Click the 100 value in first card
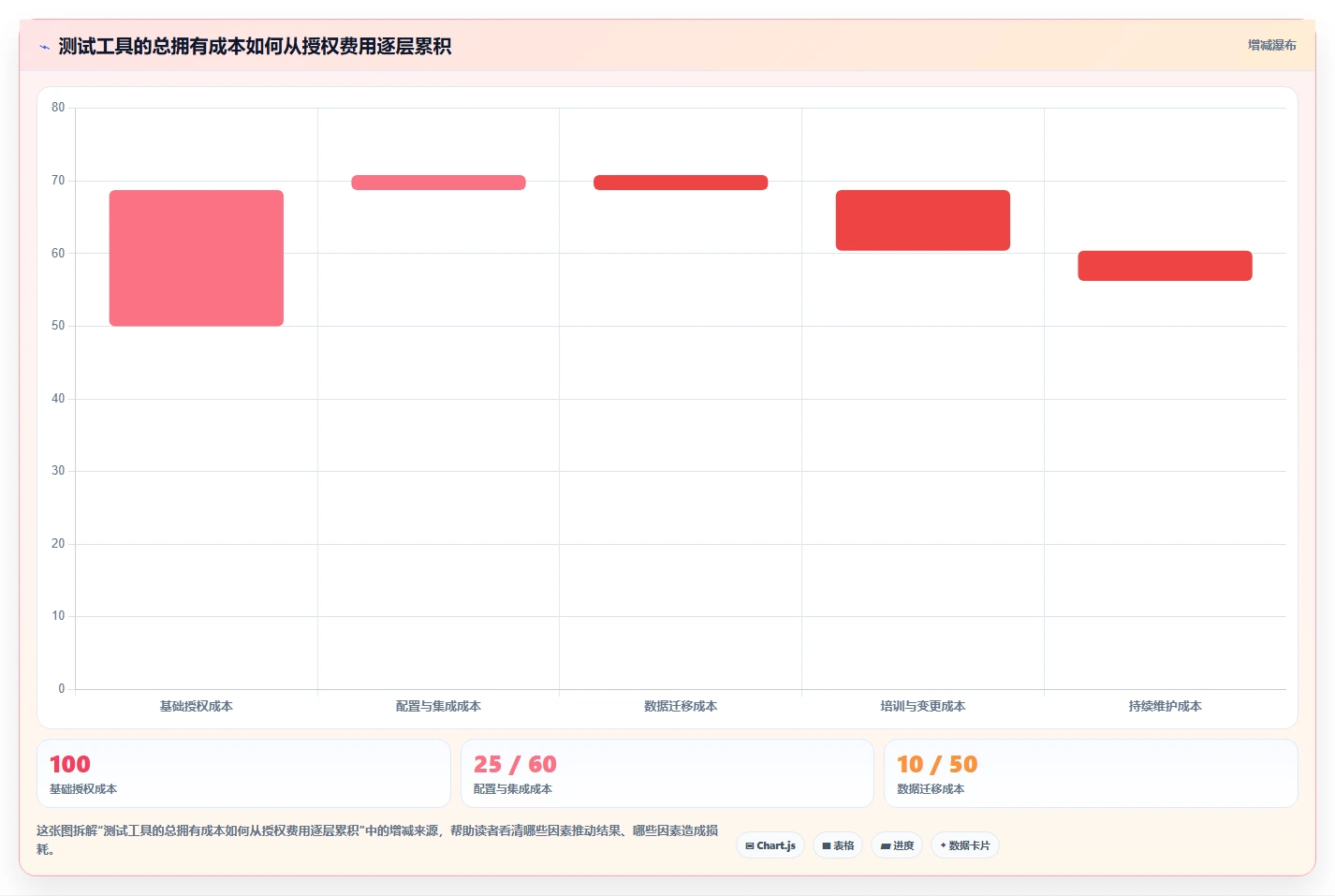Viewport: 1335px width, 896px height. click(70, 764)
